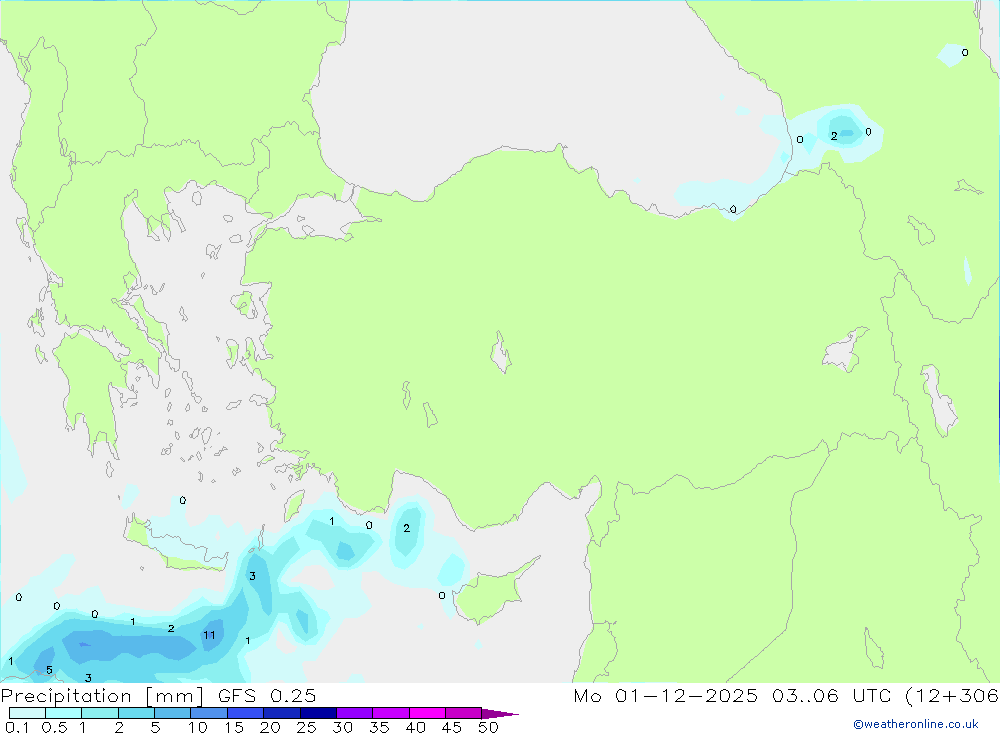Click the '15' legend label
Image resolution: width=1000 pixels, height=733 pixels.
coord(233,727)
